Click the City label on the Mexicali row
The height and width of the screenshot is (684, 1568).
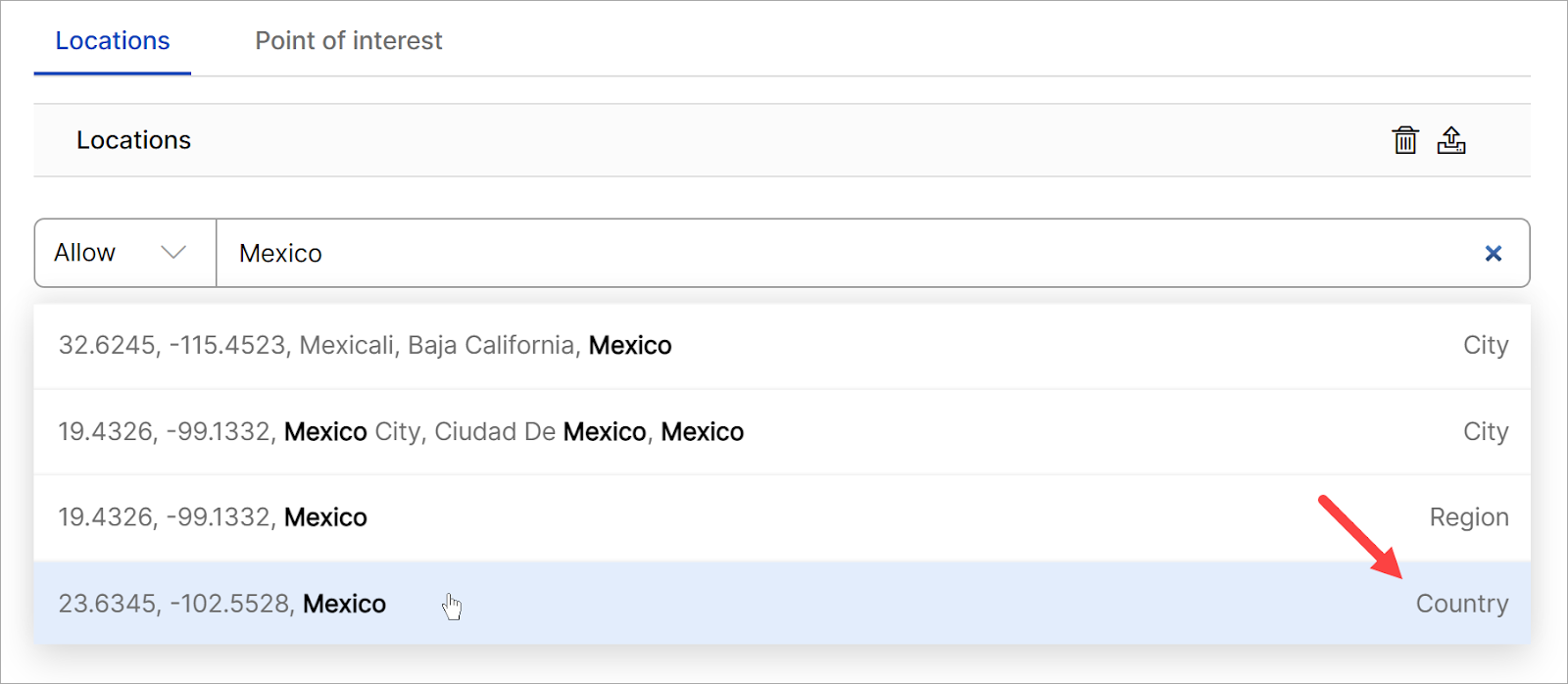pyautogui.click(x=1486, y=346)
